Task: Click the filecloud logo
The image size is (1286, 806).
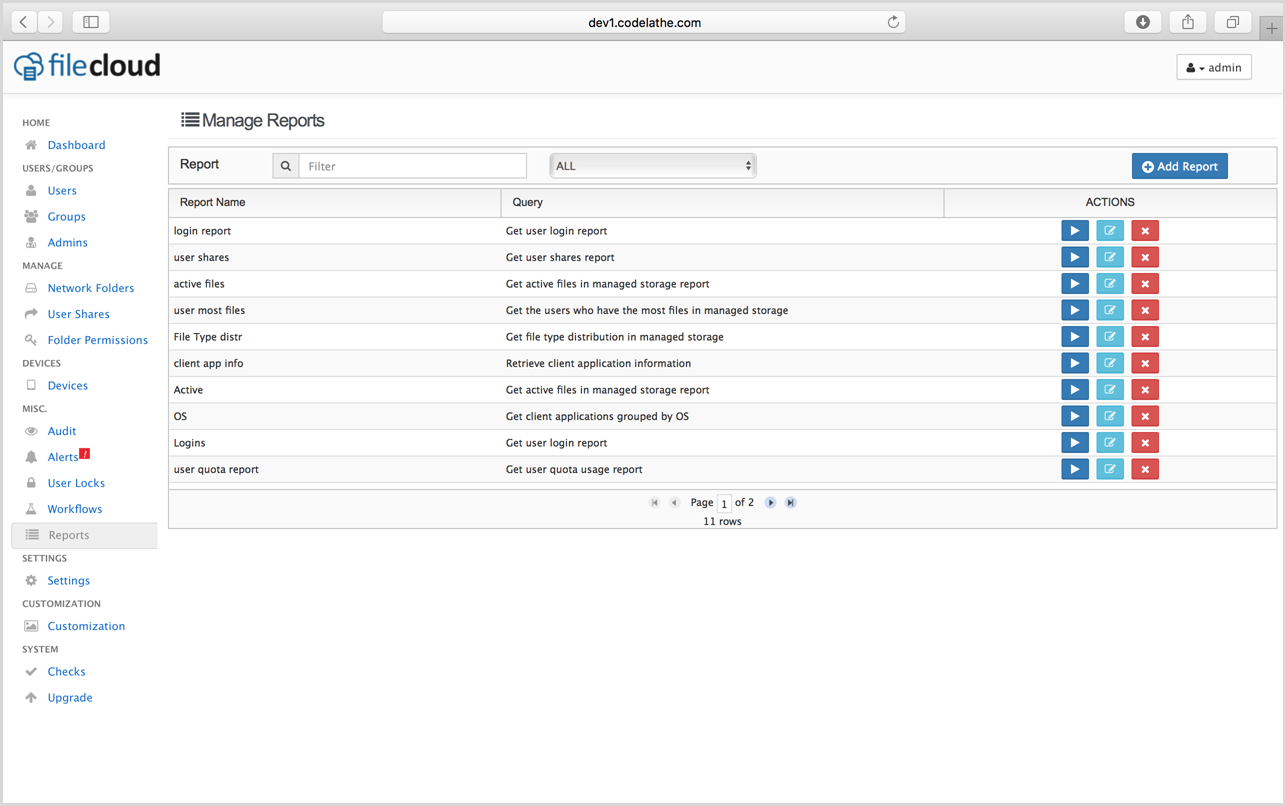Action: pos(87,66)
